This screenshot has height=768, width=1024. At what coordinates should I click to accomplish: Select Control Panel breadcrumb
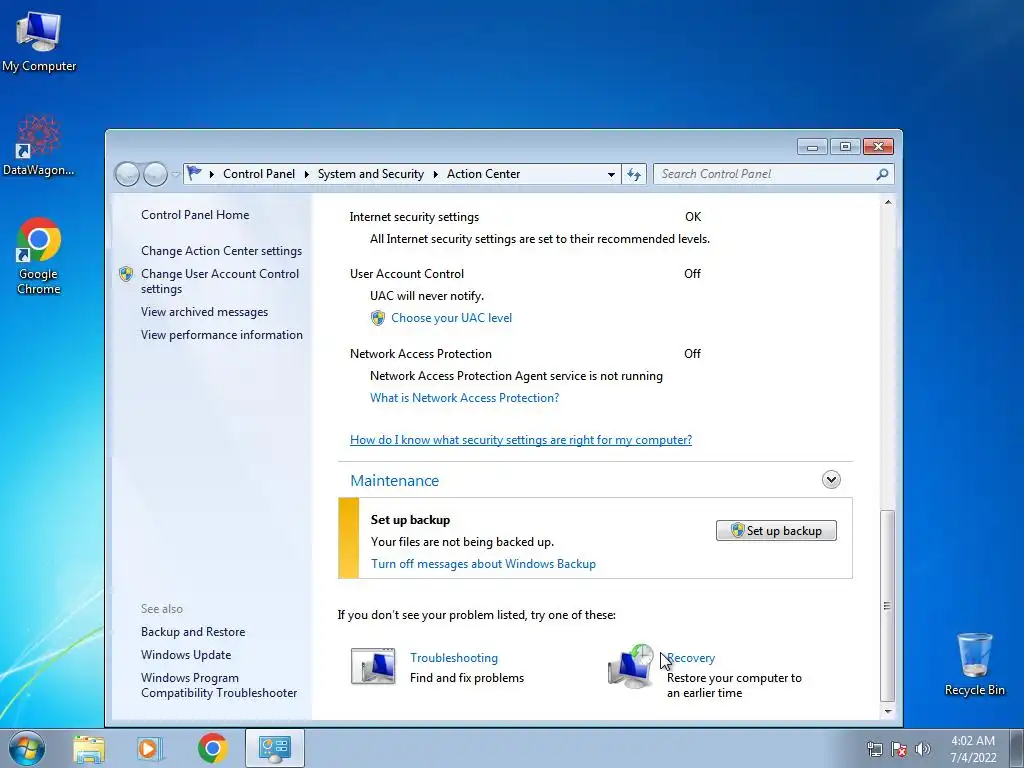coord(259,174)
